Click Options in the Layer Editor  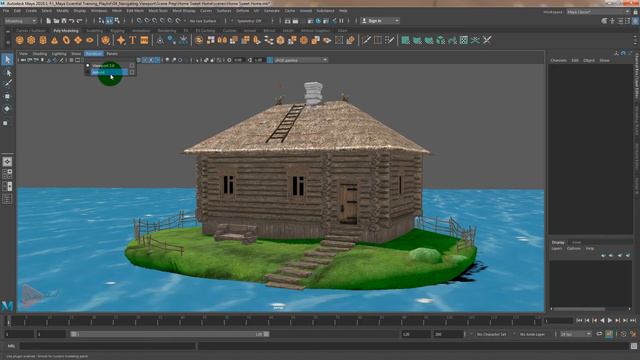point(573,249)
